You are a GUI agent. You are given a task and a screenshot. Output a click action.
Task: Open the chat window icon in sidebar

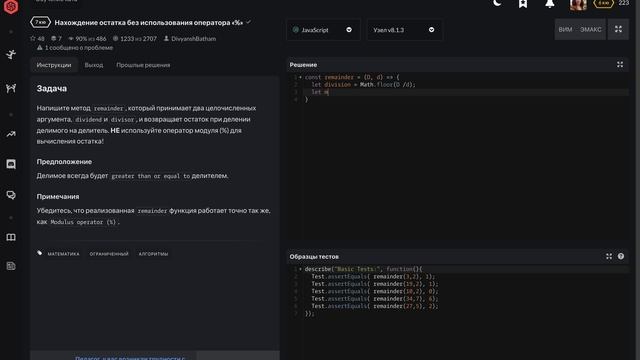[x=11, y=164]
